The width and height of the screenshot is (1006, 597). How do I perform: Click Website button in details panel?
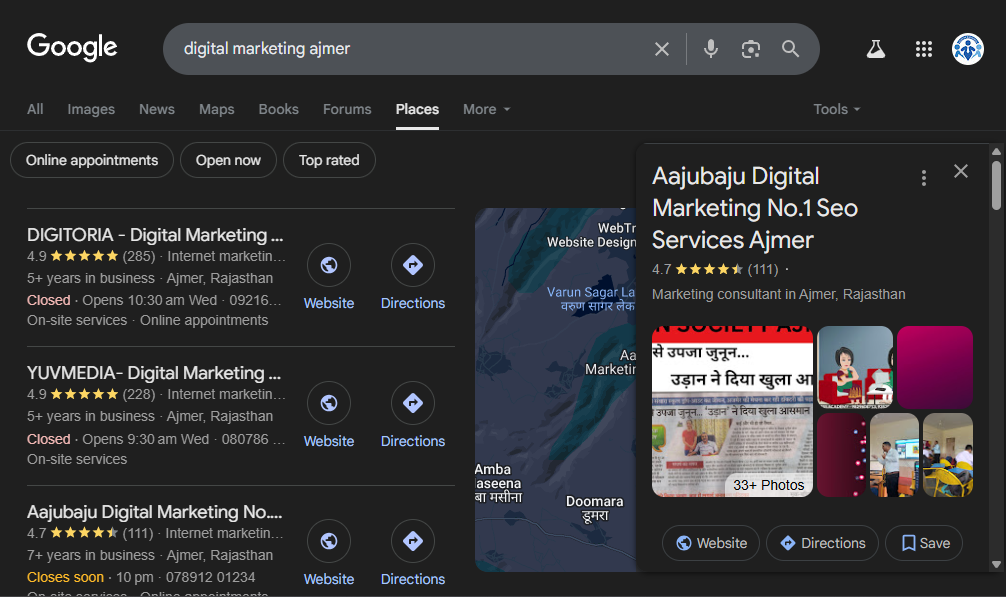(x=711, y=543)
